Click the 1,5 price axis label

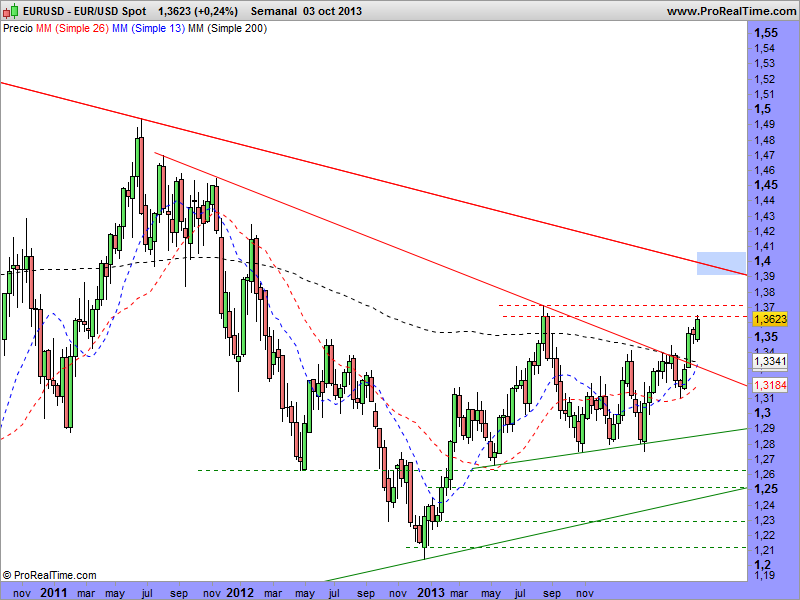(x=763, y=109)
